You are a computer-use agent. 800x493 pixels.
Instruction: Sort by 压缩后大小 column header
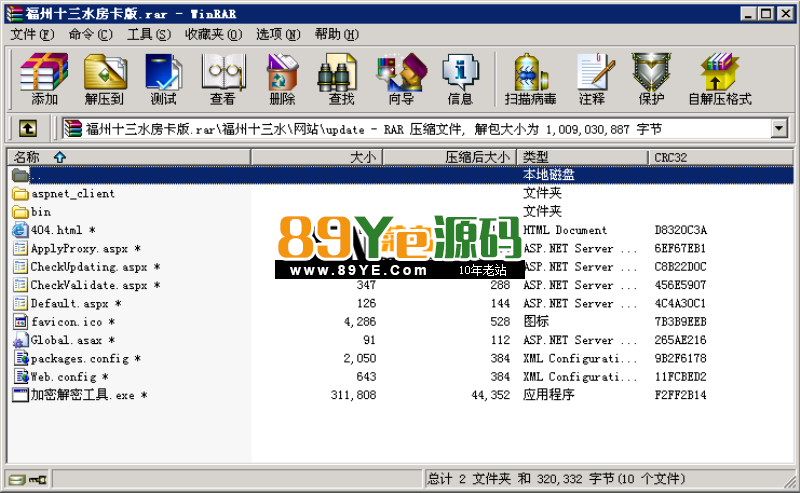449,157
